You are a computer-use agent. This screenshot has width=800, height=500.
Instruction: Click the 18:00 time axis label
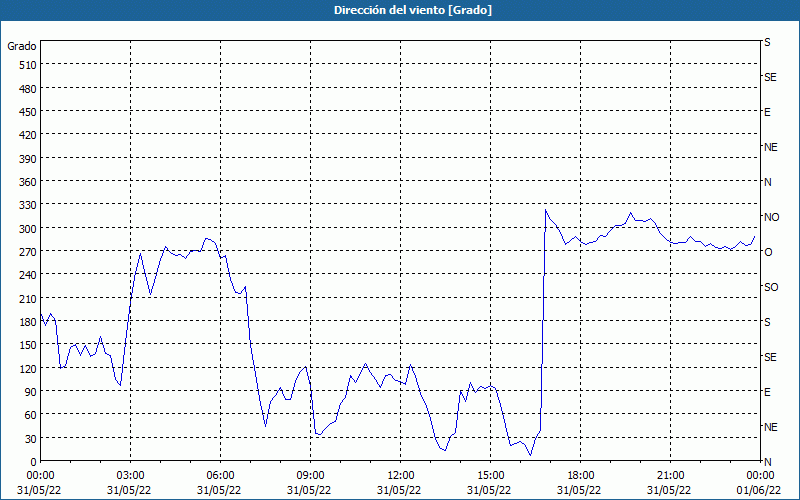[581, 476]
